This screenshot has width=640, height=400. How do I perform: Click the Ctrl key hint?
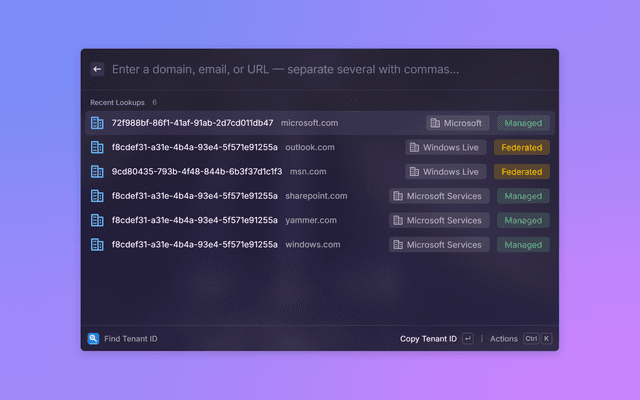(x=531, y=338)
